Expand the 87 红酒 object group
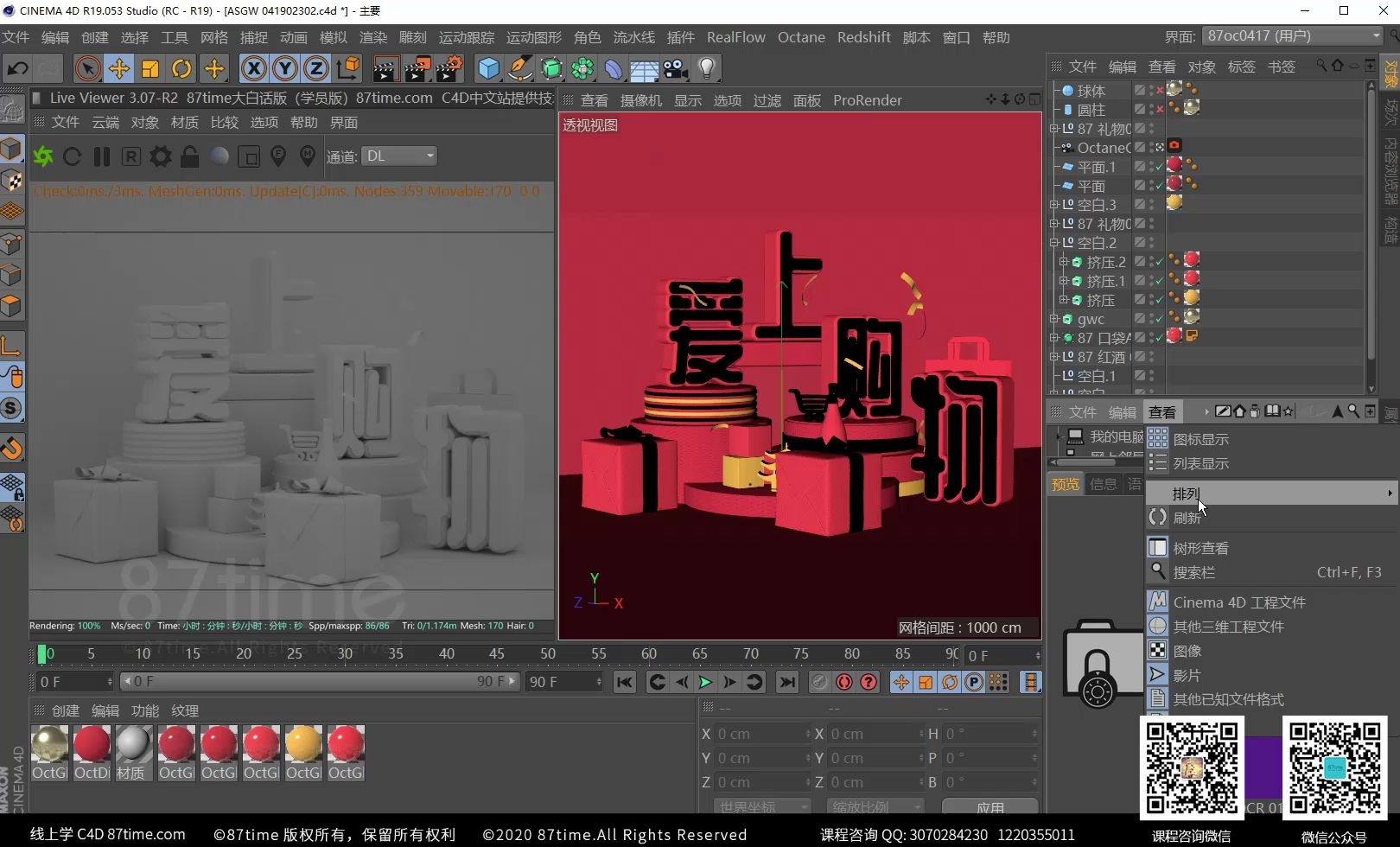The width and height of the screenshot is (1400, 847). (x=1054, y=357)
